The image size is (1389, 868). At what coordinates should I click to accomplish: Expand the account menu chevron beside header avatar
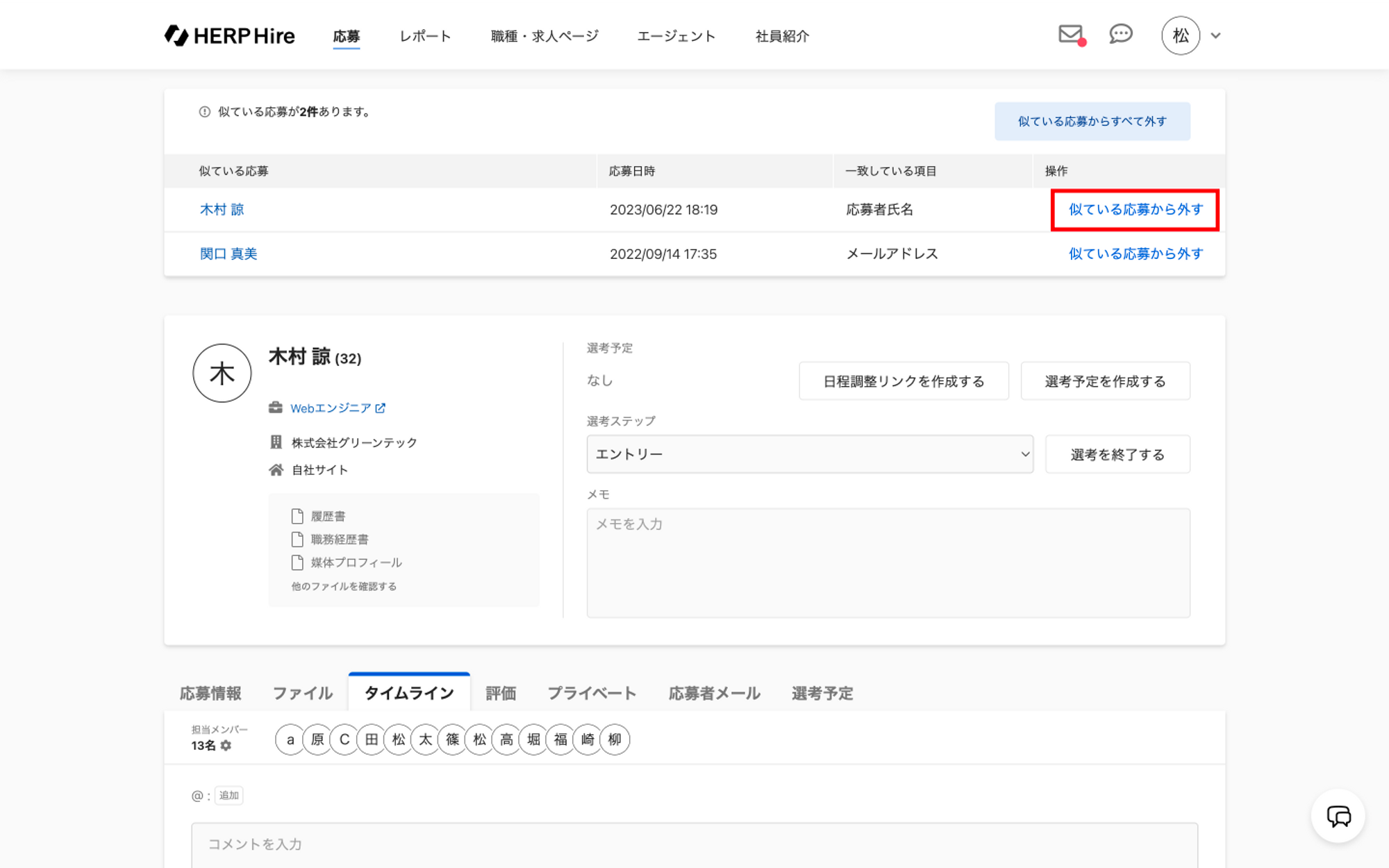(1215, 35)
